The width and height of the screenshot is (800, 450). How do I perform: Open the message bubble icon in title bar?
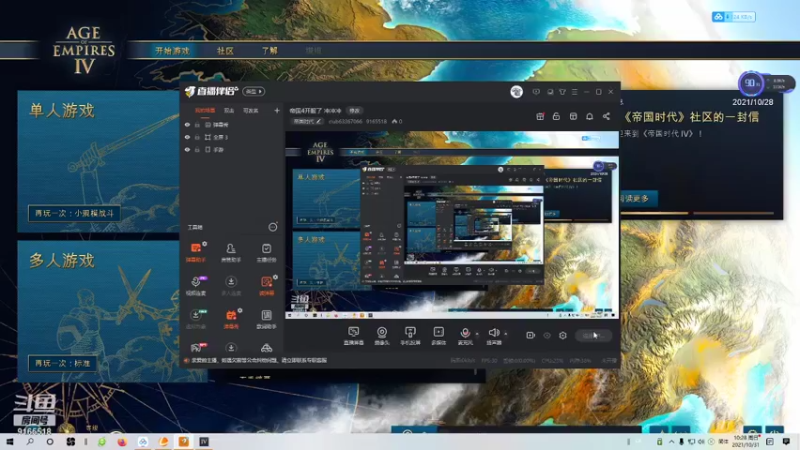coord(536,92)
